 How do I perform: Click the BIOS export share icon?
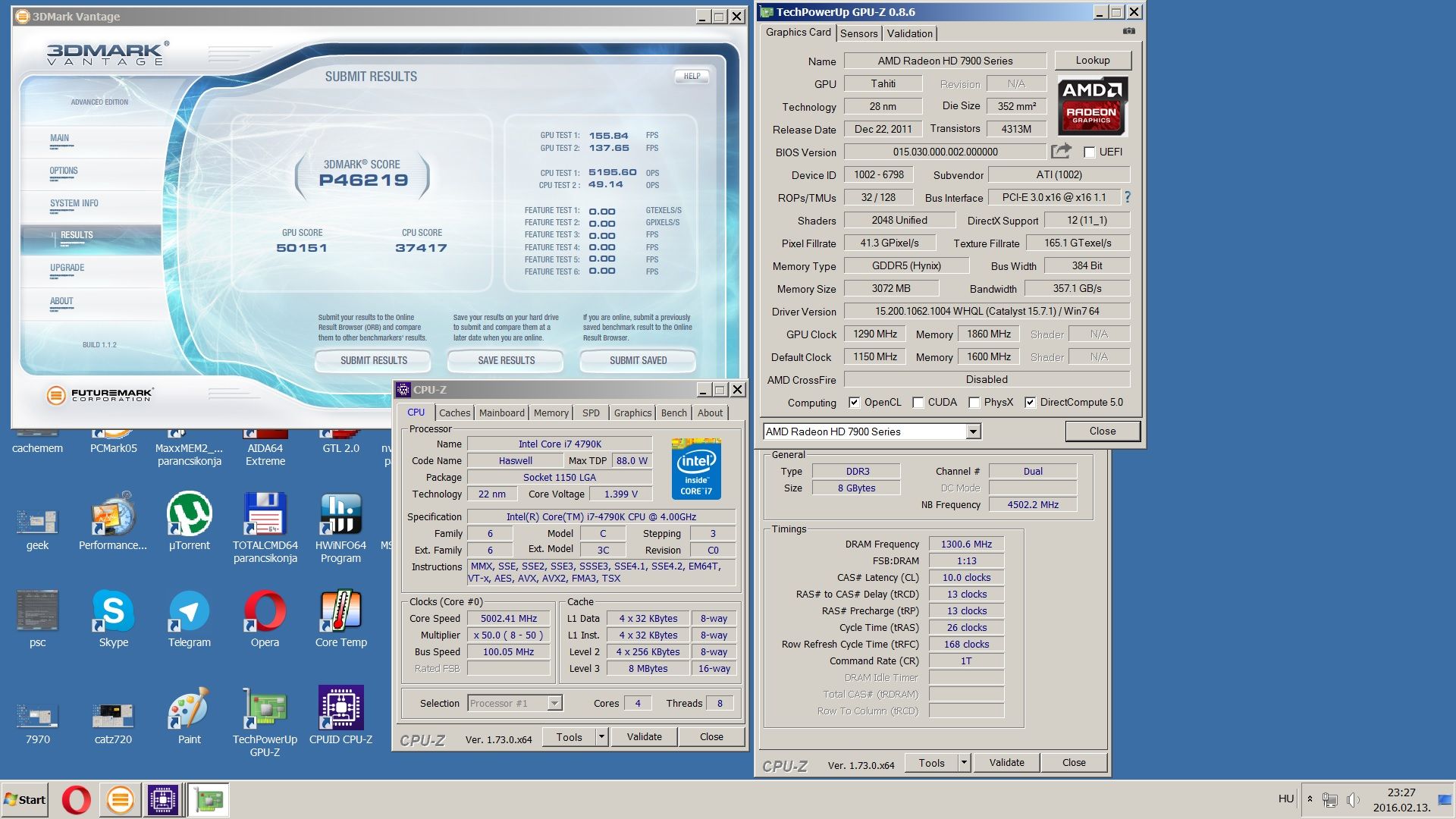[1061, 152]
